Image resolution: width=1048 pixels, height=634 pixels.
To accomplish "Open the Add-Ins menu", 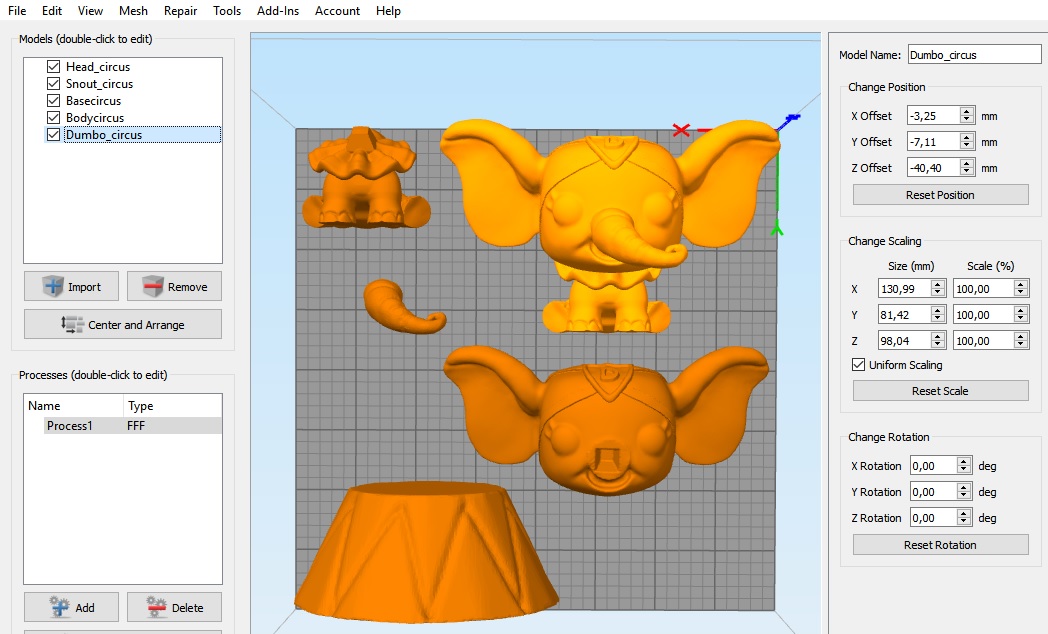I will tap(278, 11).
